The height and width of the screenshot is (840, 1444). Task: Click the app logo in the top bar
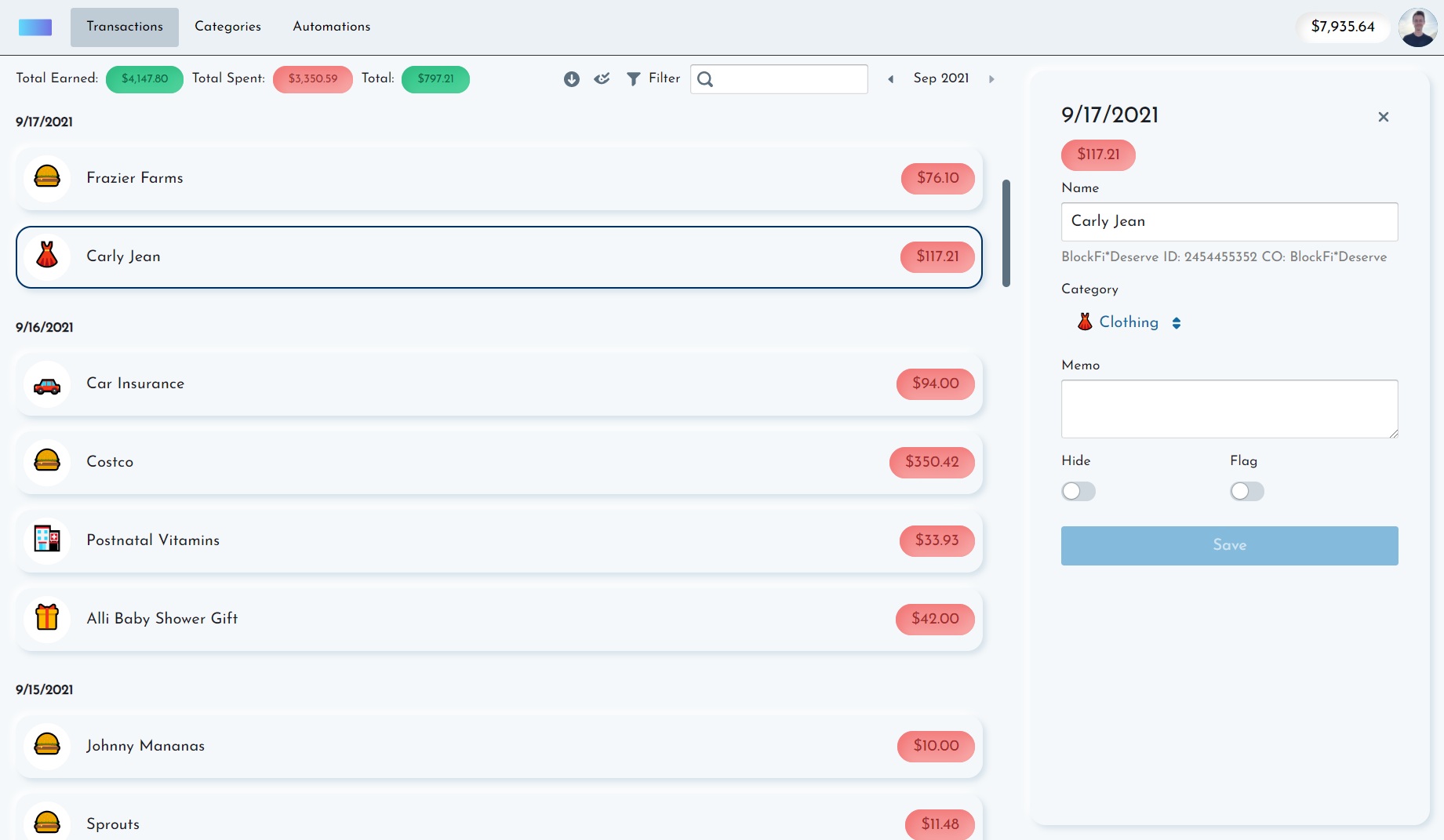tap(35, 27)
